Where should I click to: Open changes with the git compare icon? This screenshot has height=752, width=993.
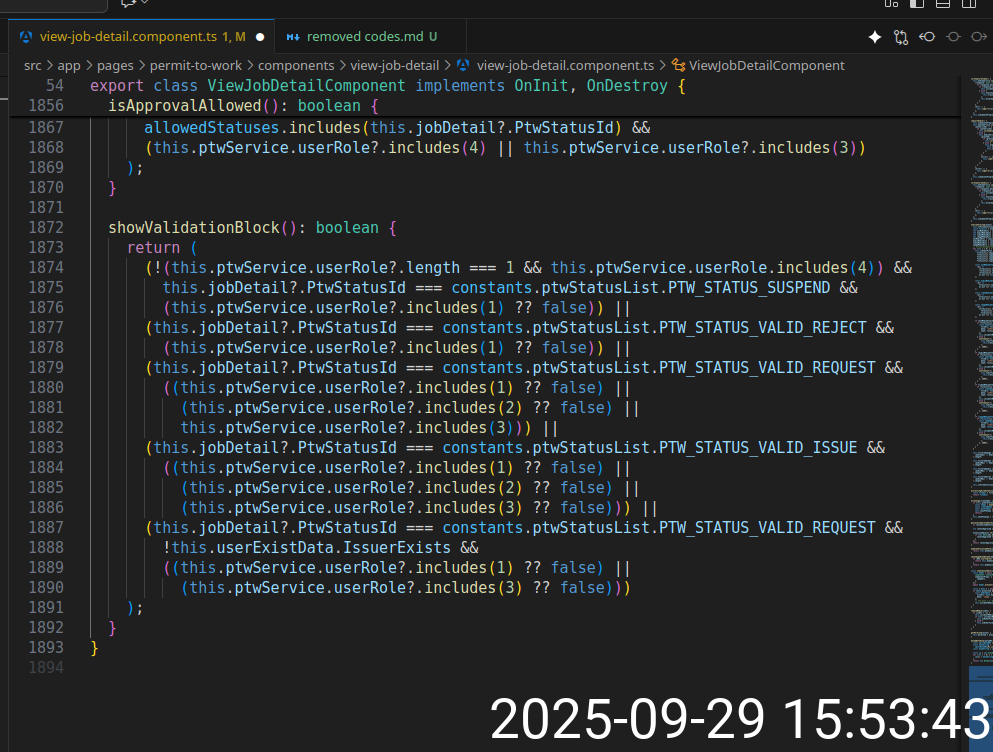(901, 37)
